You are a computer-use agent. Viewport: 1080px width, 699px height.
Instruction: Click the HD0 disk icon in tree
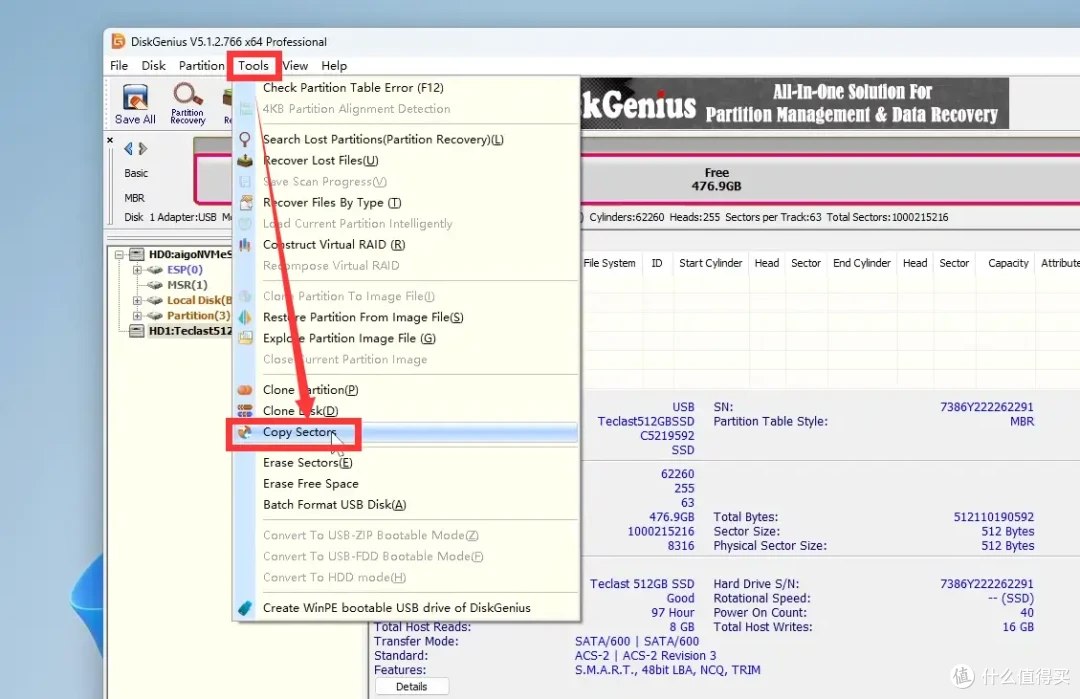point(137,254)
